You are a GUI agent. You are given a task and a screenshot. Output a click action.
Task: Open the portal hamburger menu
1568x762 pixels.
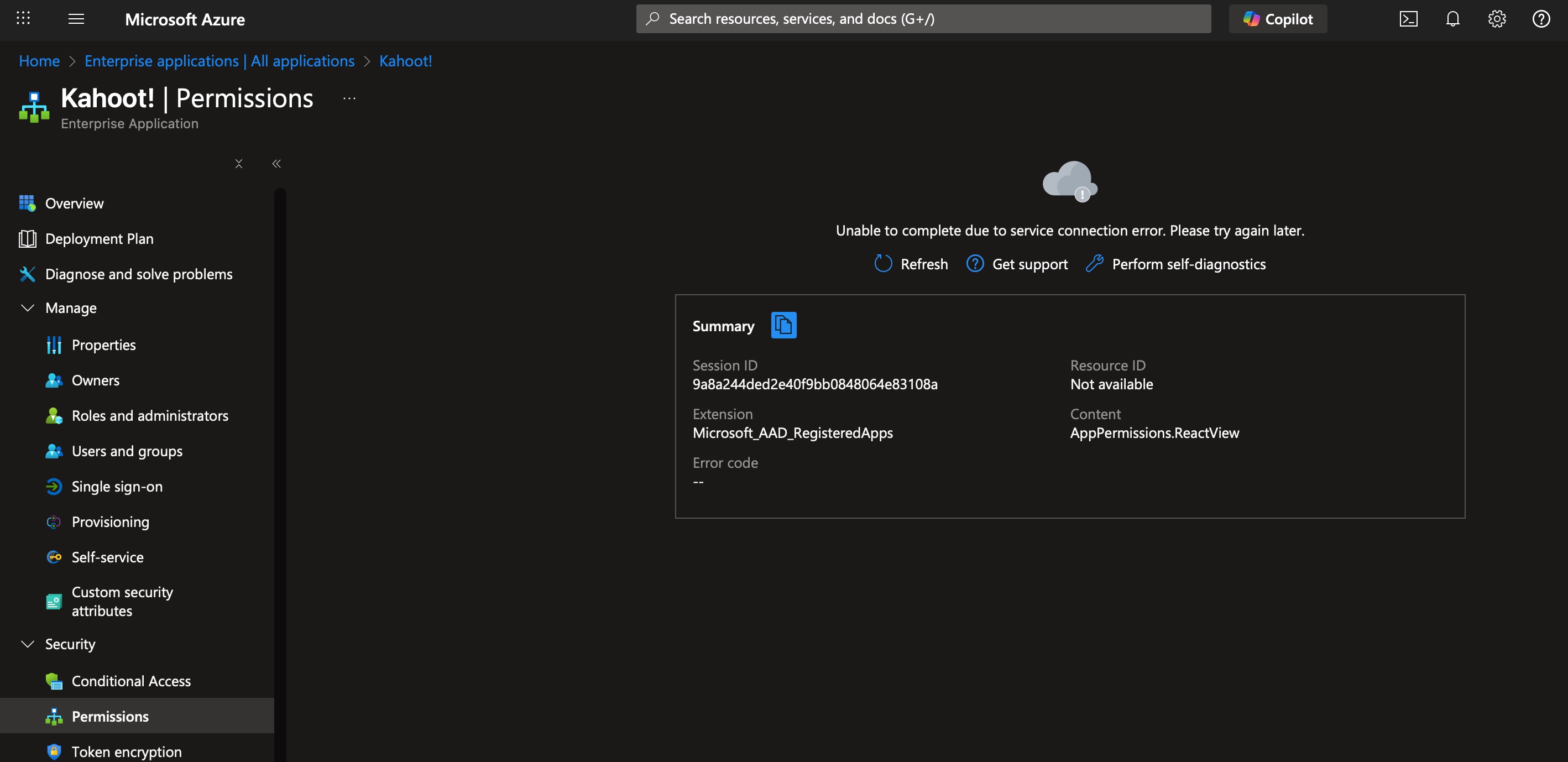click(76, 19)
